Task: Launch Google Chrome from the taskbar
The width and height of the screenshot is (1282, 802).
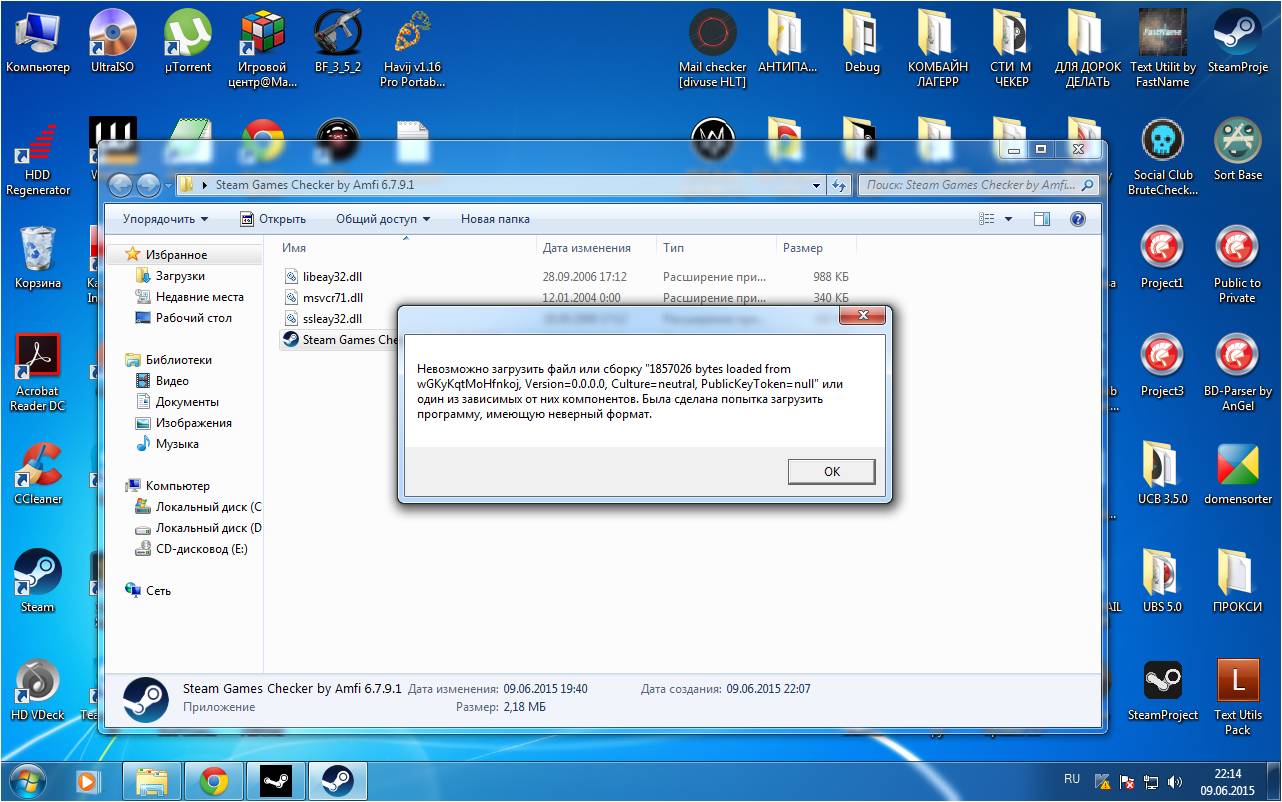Action: point(214,780)
